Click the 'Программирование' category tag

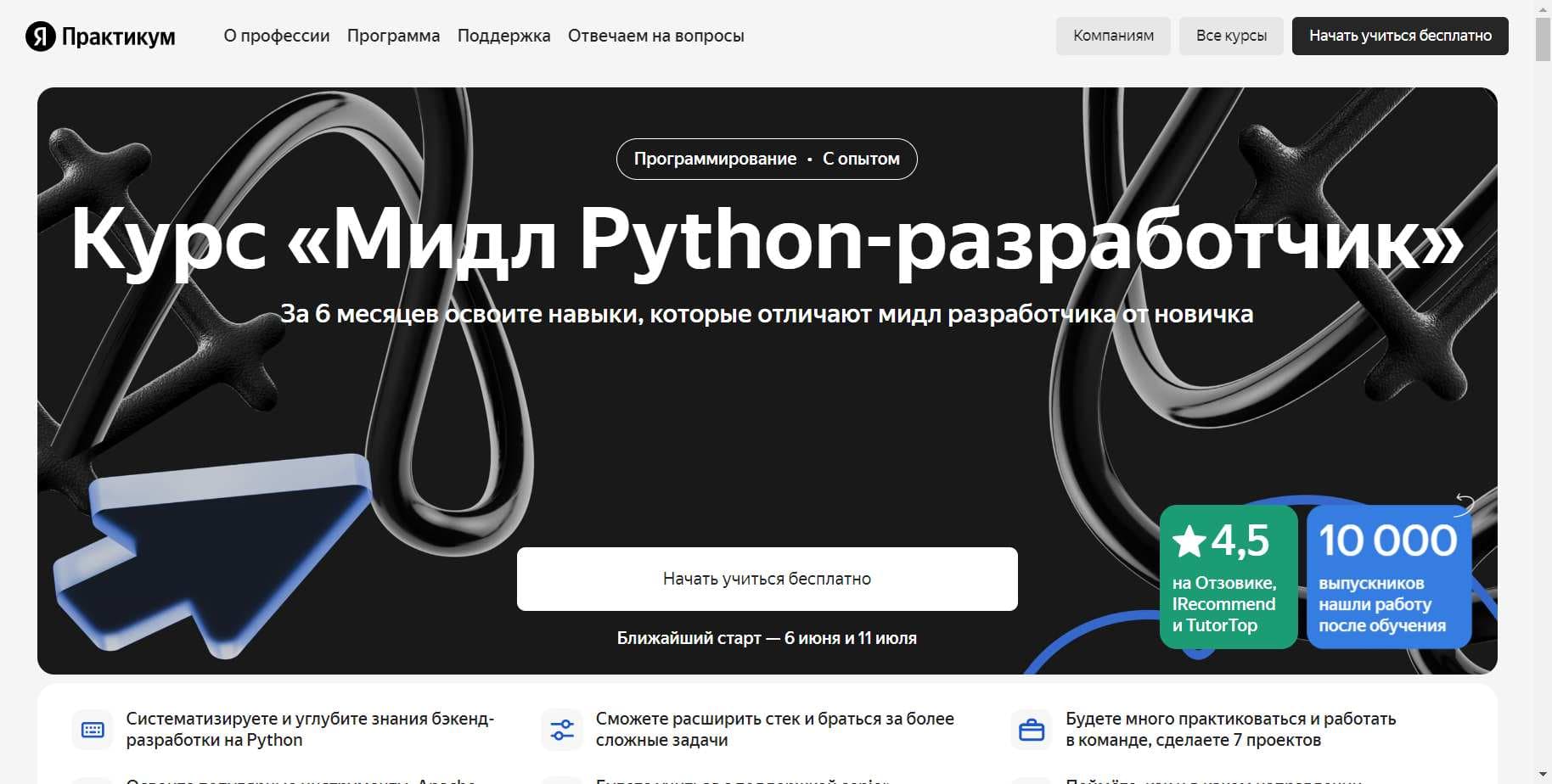point(715,160)
